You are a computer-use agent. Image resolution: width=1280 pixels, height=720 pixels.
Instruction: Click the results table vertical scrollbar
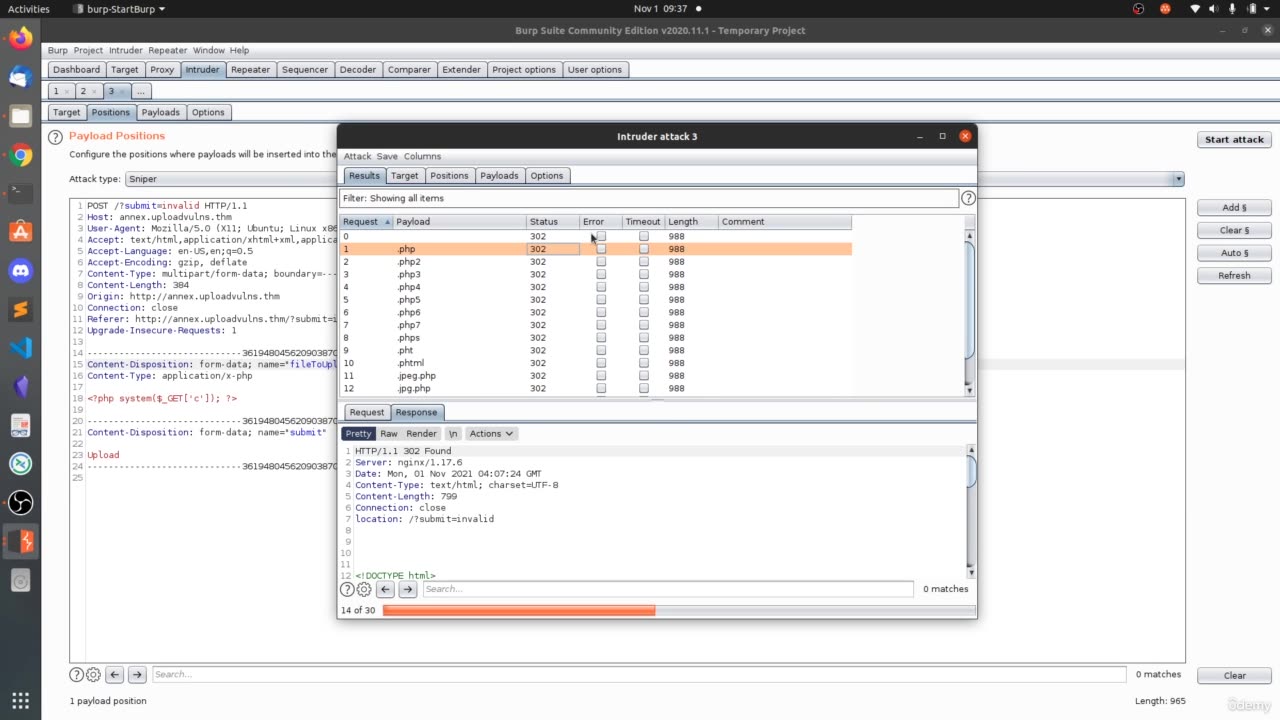point(969,312)
